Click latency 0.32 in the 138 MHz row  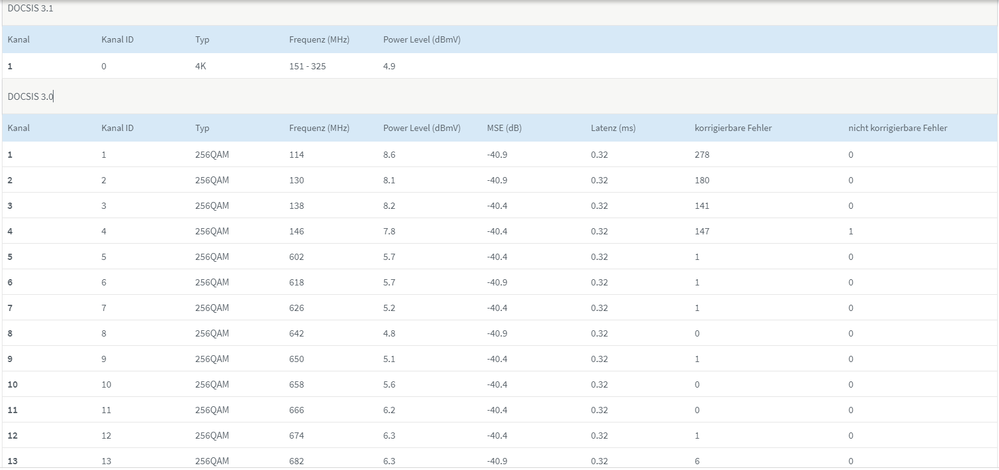pos(599,206)
